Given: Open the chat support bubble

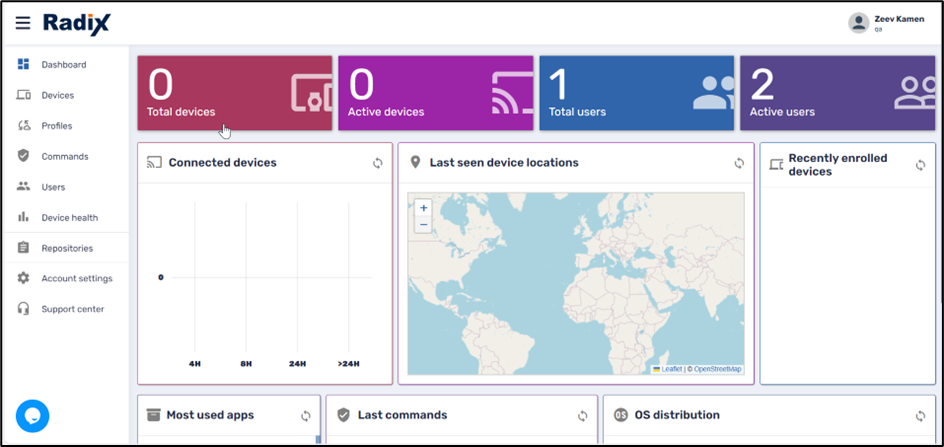Looking at the screenshot, I should point(32,415).
